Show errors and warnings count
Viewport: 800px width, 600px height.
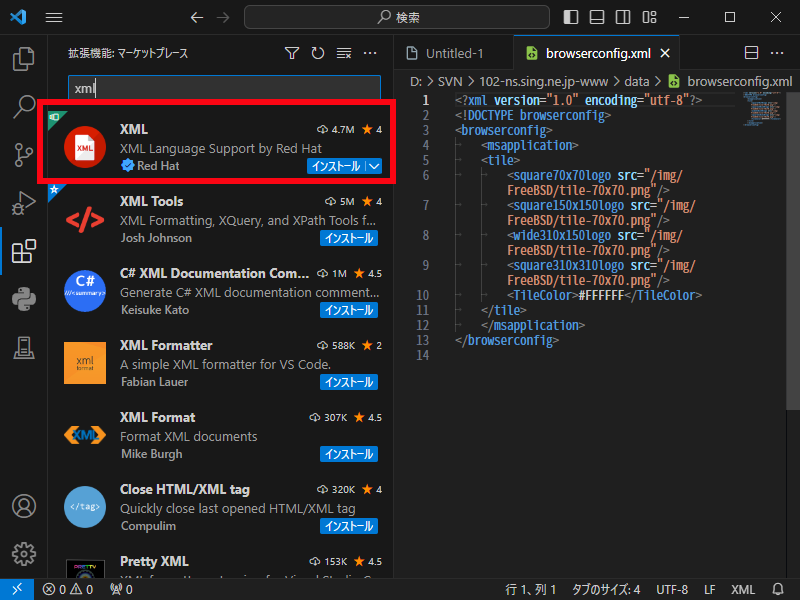point(67,589)
